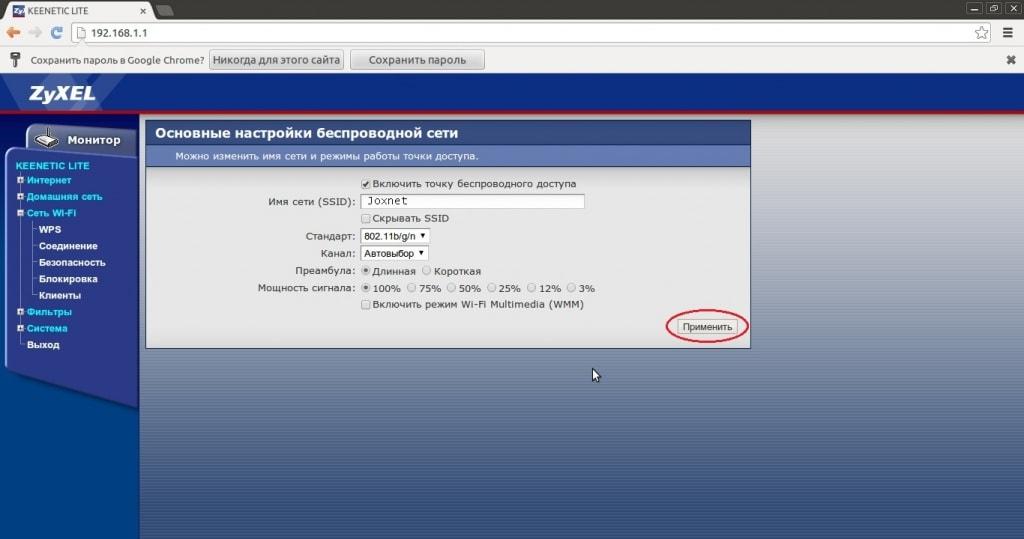This screenshot has width=1024, height=539.
Task: Set signal power to 3%
Action: point(571,287)
